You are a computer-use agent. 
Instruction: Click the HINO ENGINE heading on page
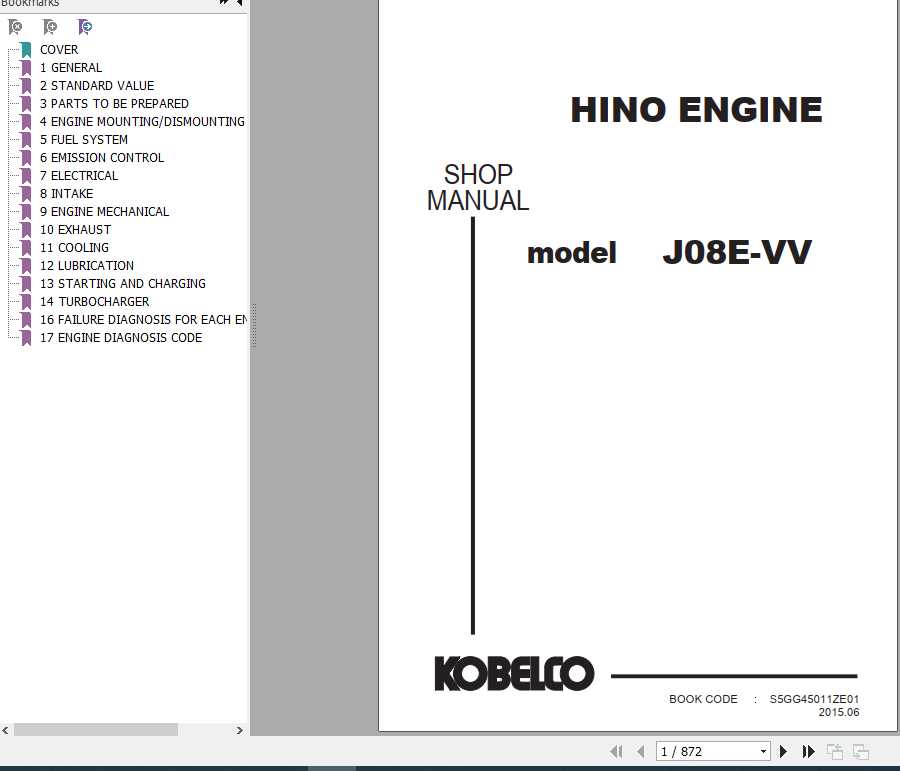click(x=696, y=110)
